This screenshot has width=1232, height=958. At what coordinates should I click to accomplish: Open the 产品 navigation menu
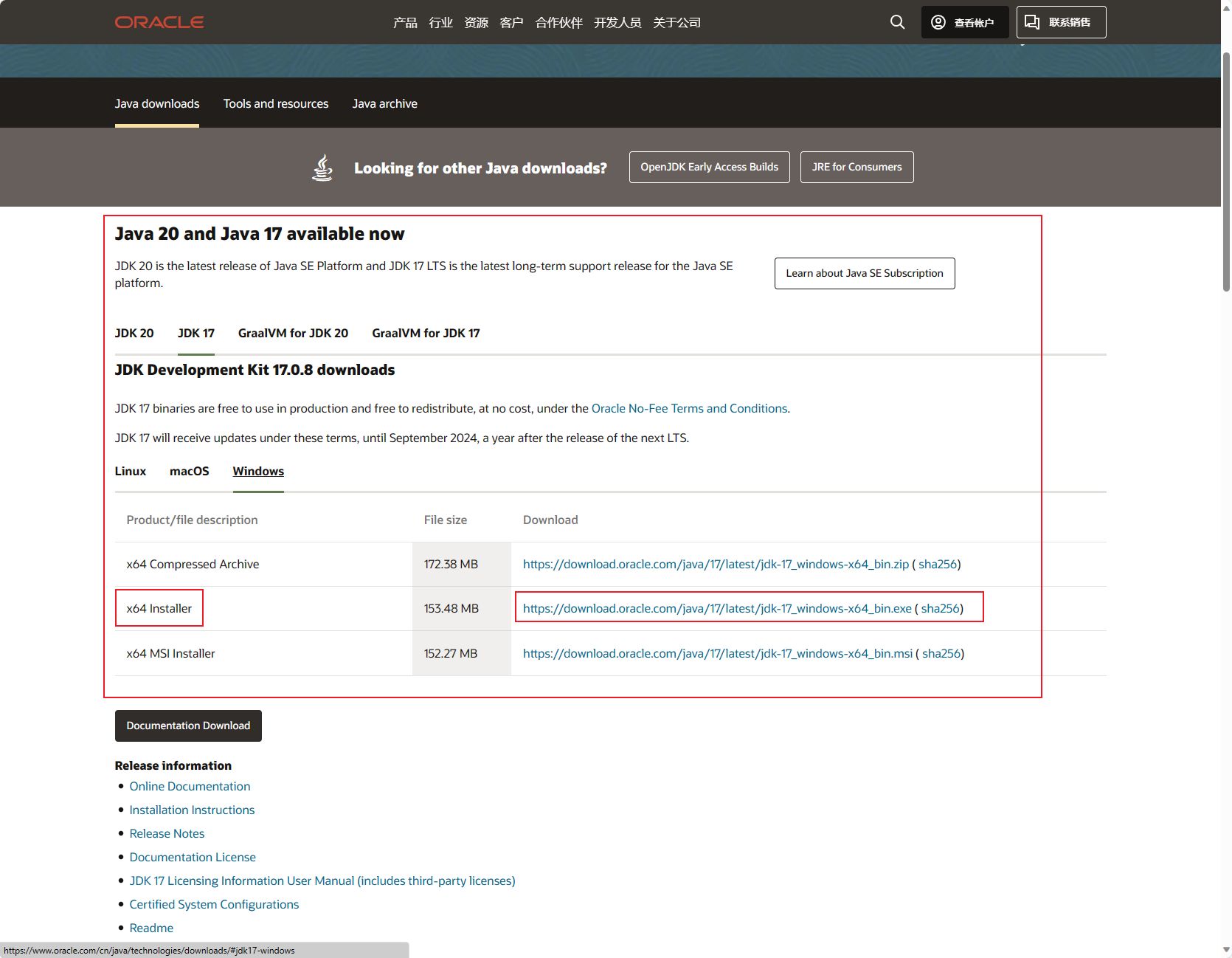point(405,23)
